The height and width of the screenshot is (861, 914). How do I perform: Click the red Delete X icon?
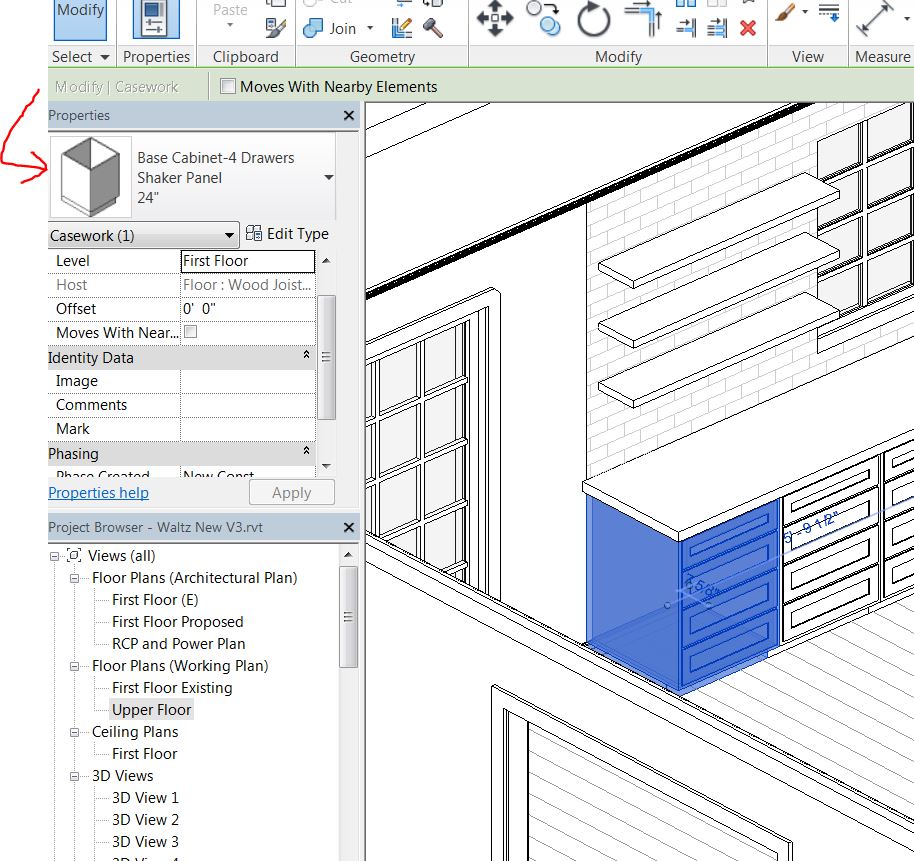(747, 28)
